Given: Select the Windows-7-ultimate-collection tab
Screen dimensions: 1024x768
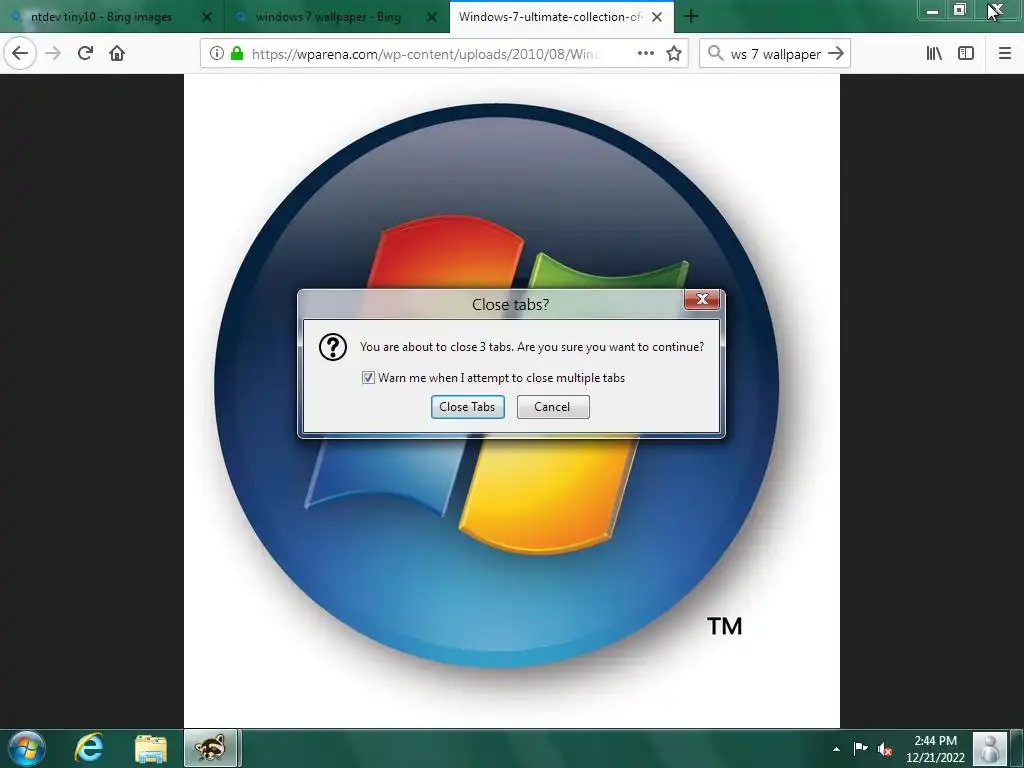Looking at the screenshot, I should [552, 17].
